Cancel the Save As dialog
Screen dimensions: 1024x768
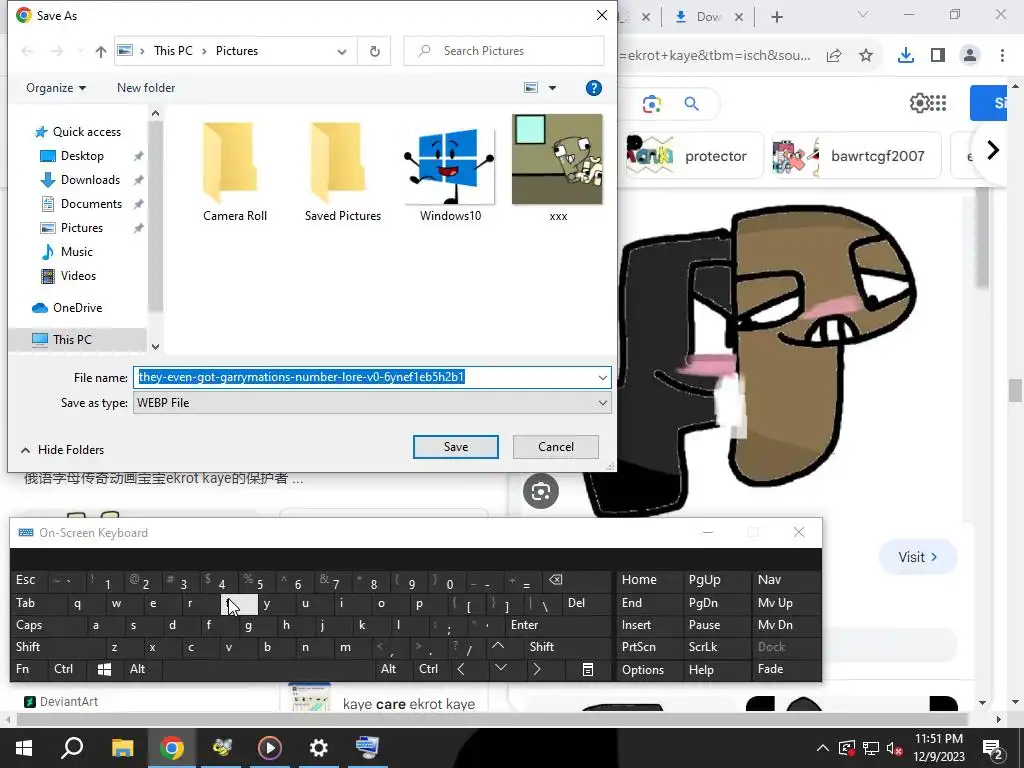(x=556, y=447)
